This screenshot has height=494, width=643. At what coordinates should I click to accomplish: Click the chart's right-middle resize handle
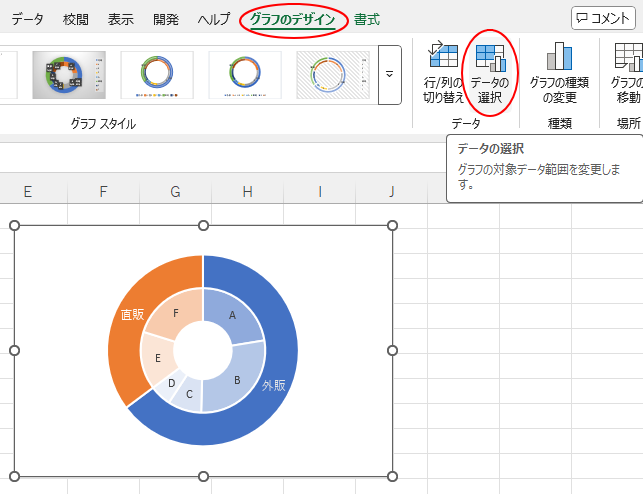click(x=392, y=351)
